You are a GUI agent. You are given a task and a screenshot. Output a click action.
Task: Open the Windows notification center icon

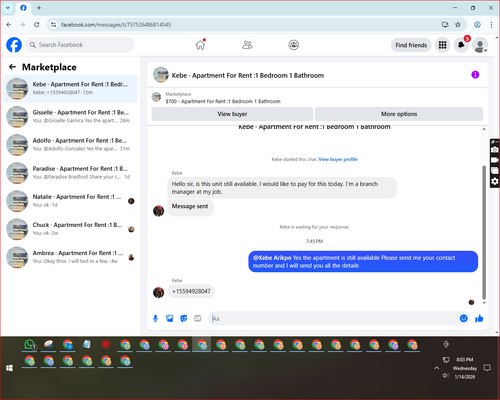tap(487, 368)
